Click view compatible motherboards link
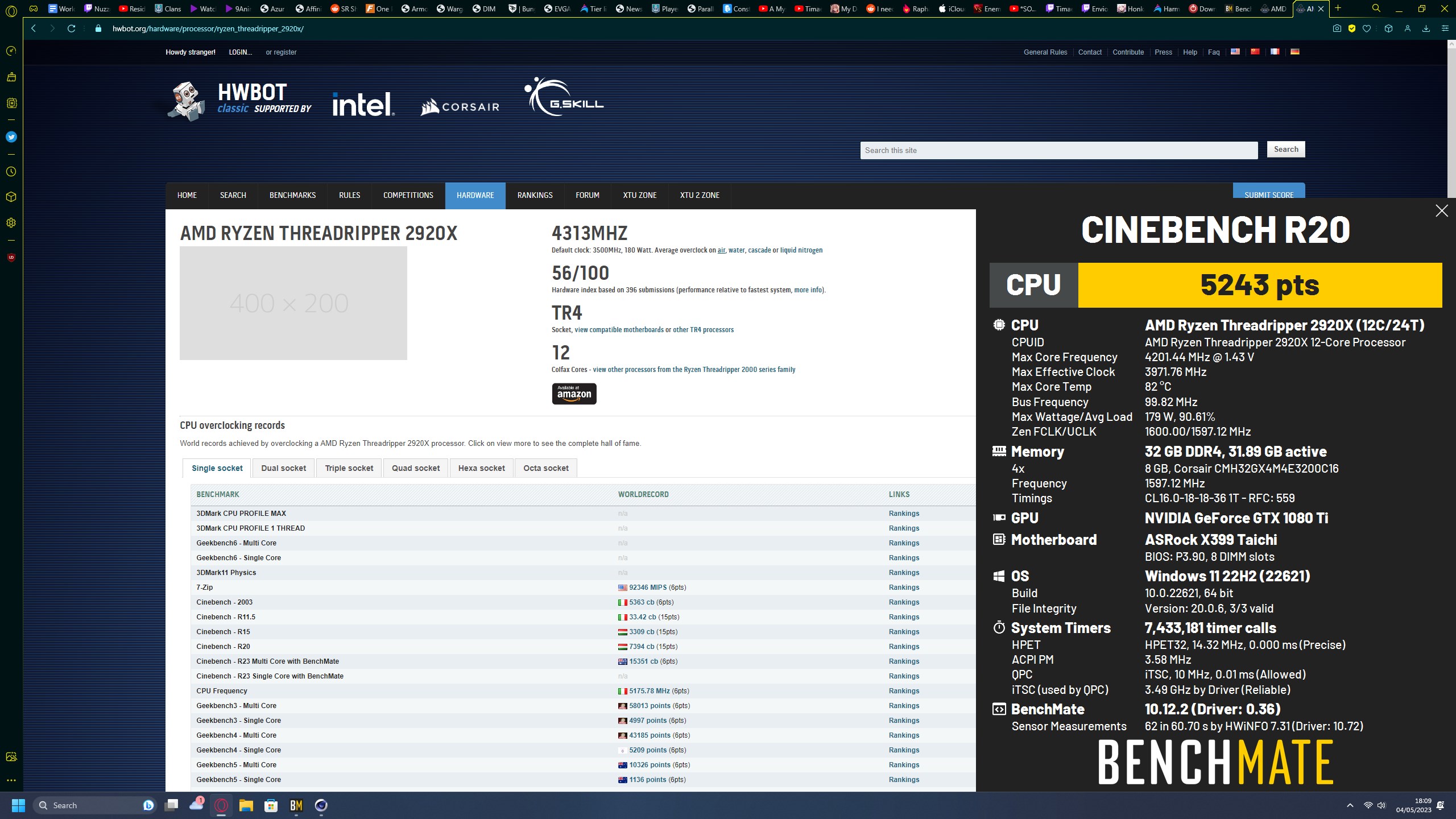This screenshot has height=819, width=1456. pos(619,330)
